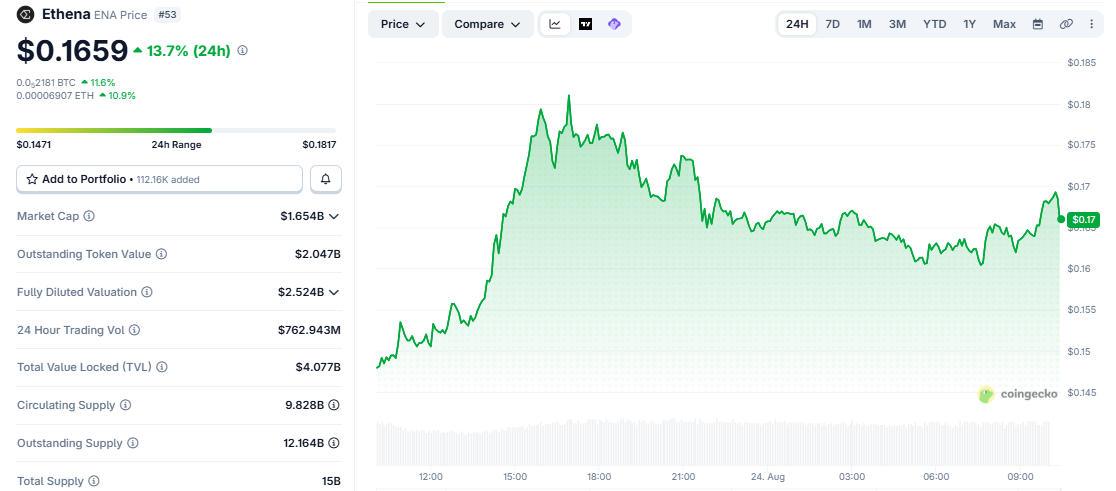Click the 15B total supply value
The width and height of the screenshot is (1116, 491).
(x=331, y=481)
